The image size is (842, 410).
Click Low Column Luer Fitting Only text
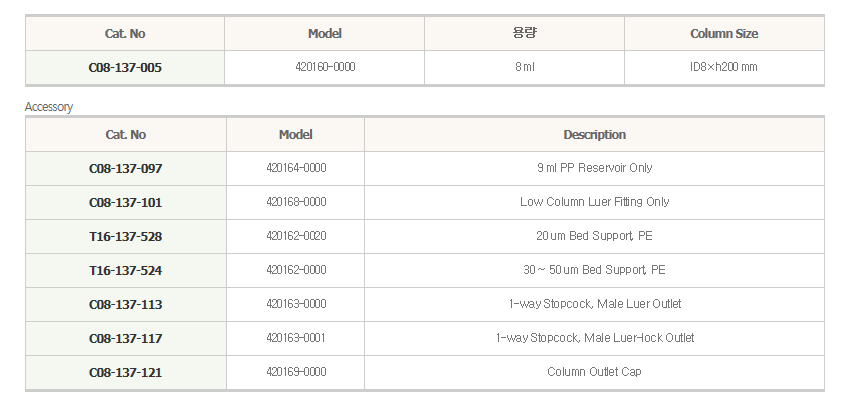tap(594, 202)
